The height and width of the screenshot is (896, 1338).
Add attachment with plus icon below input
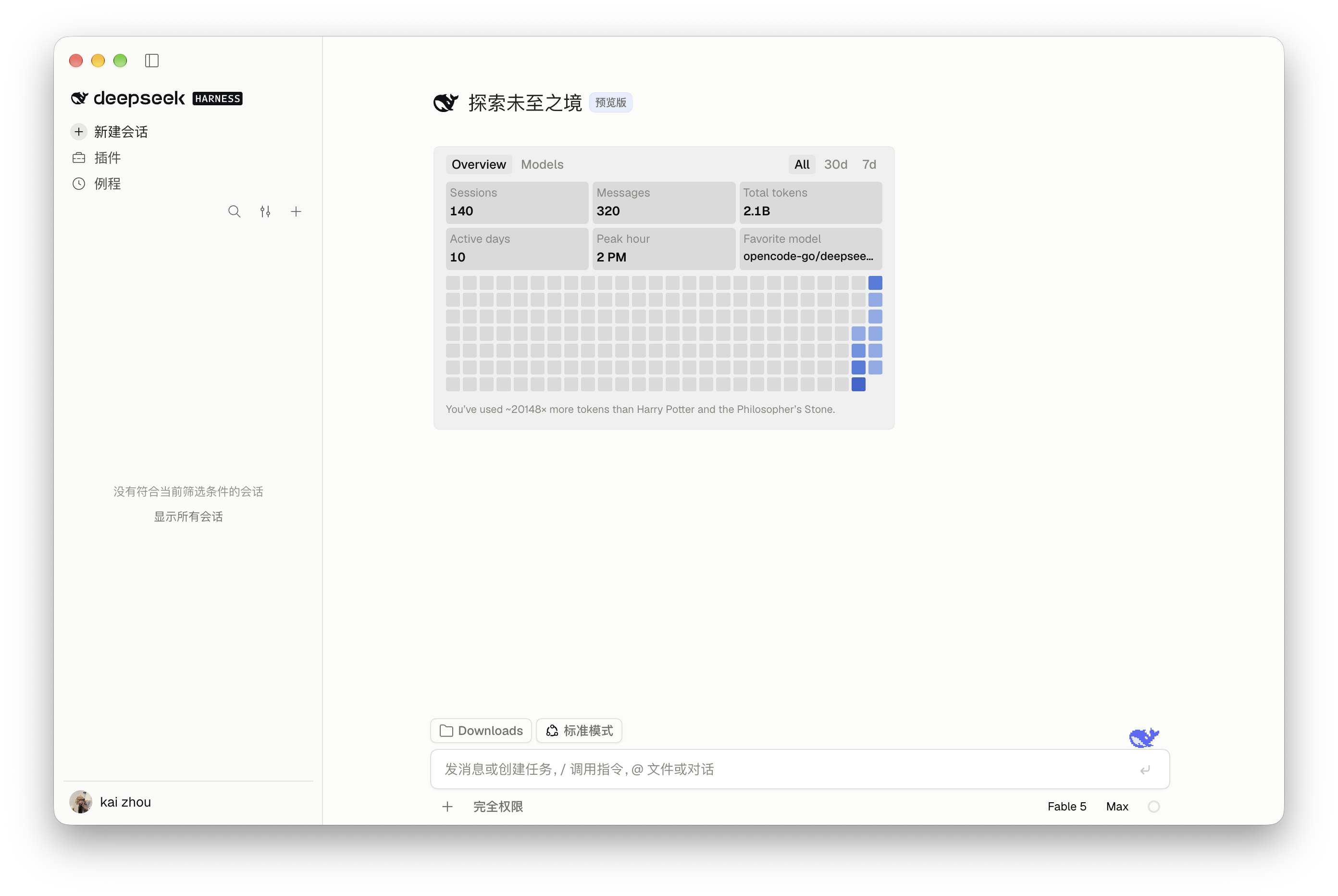[x=447, y=806]
